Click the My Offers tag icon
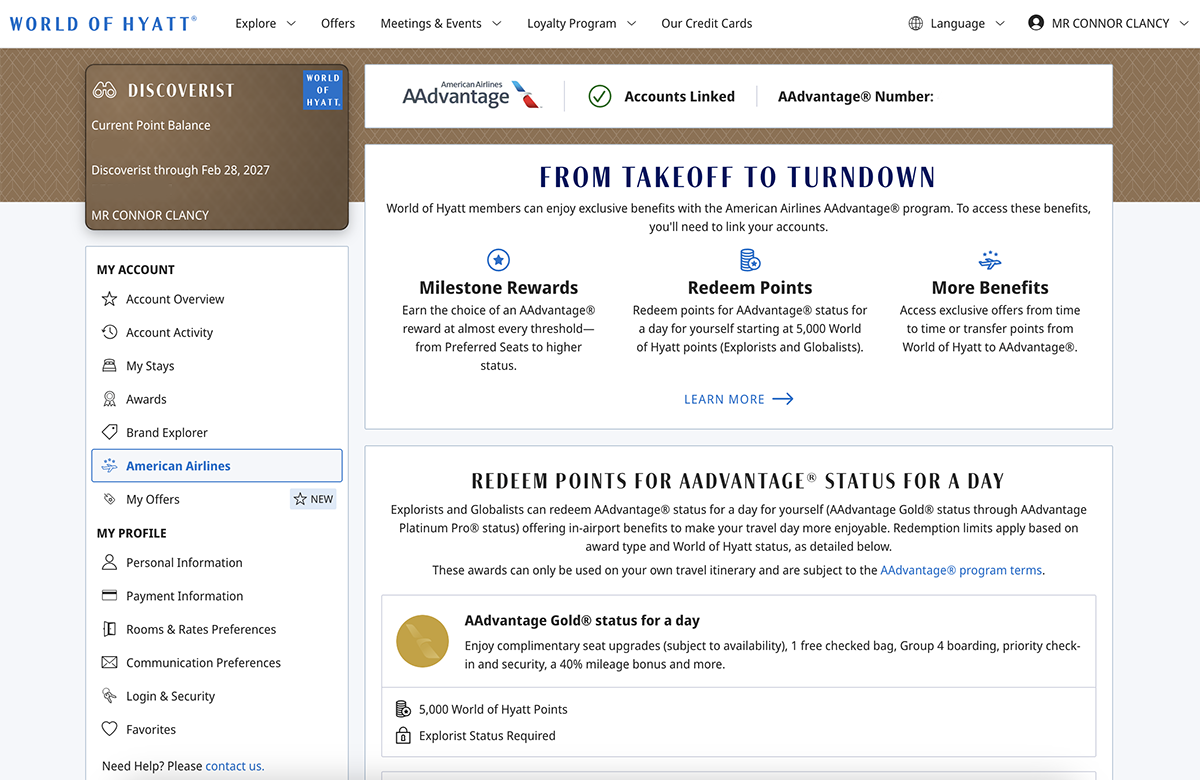The height and width of the screenshot is (780, 1200). pyautogui.click(x=110, y=499)
